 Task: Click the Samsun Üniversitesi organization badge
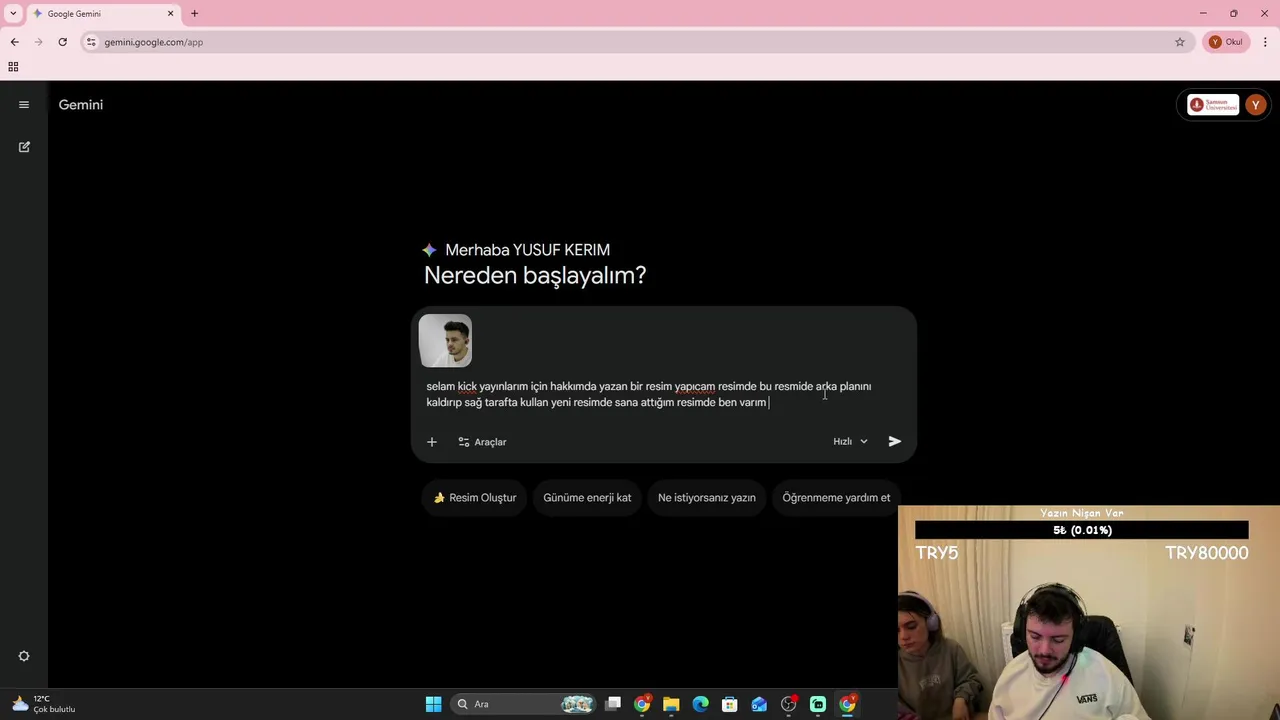[x=1213, y=105]
